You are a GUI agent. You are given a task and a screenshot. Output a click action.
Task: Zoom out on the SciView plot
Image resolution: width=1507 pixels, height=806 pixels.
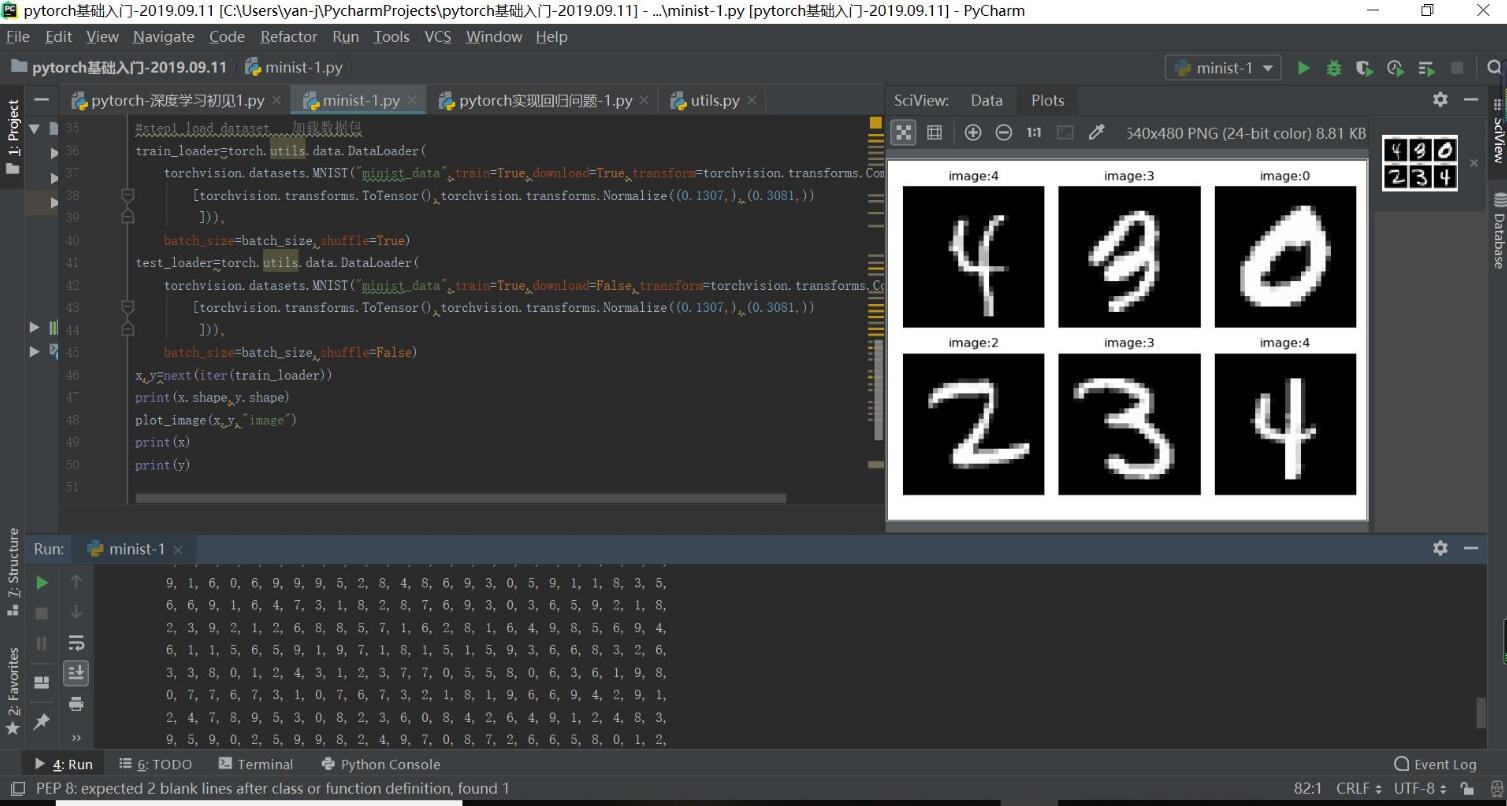1003,132
